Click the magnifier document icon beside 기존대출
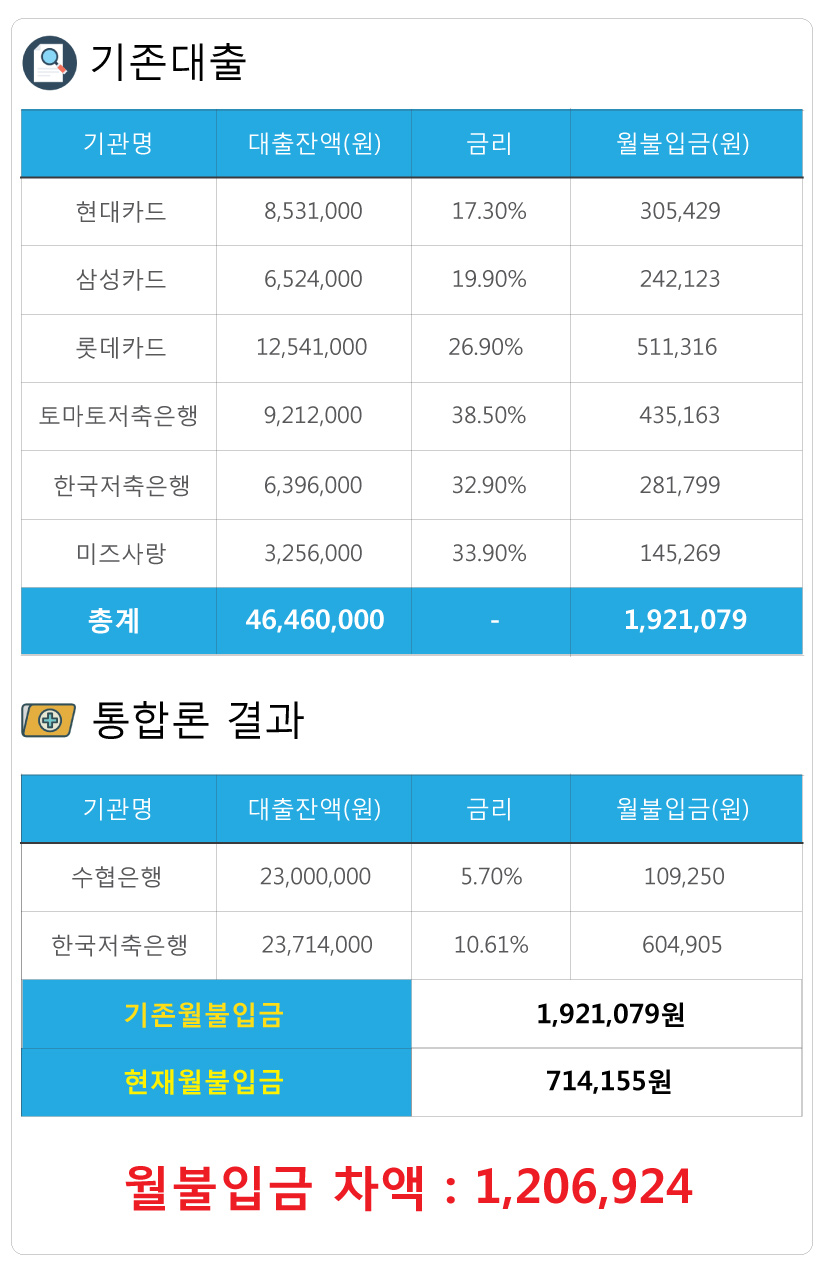Viewport: 822px width, 1271px height. pos(49,63)
